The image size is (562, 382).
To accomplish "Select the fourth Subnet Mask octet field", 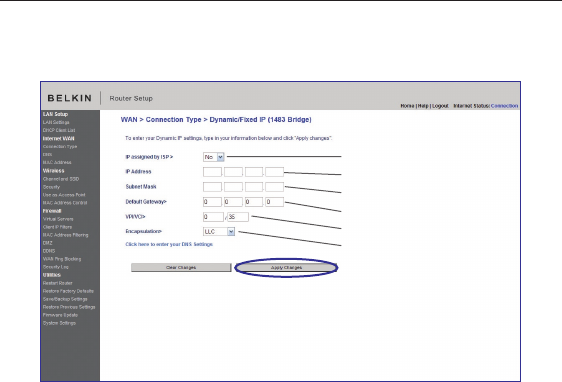I will (275, 187).
